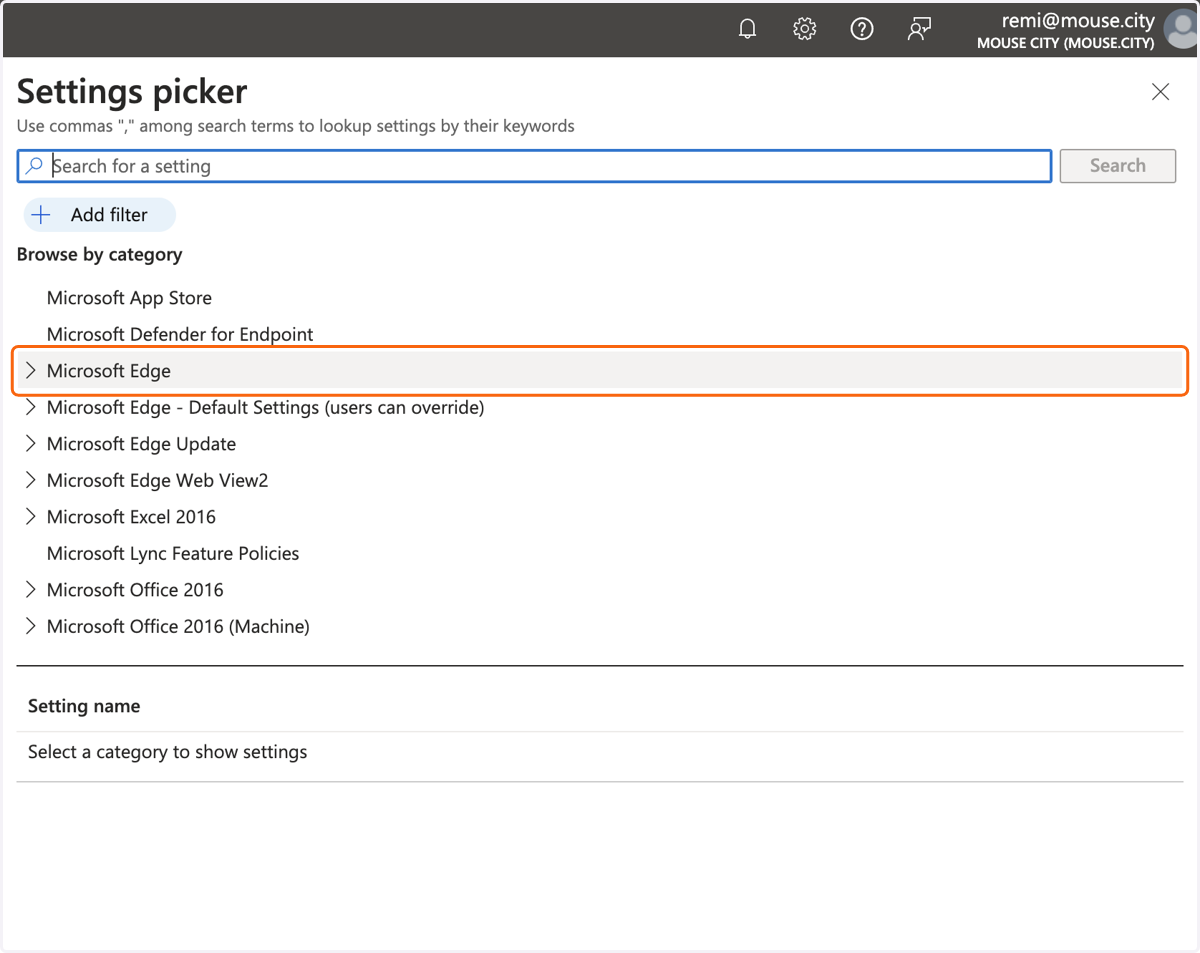
Task: Focus the Search for a setting field
Action: [534, 166]
